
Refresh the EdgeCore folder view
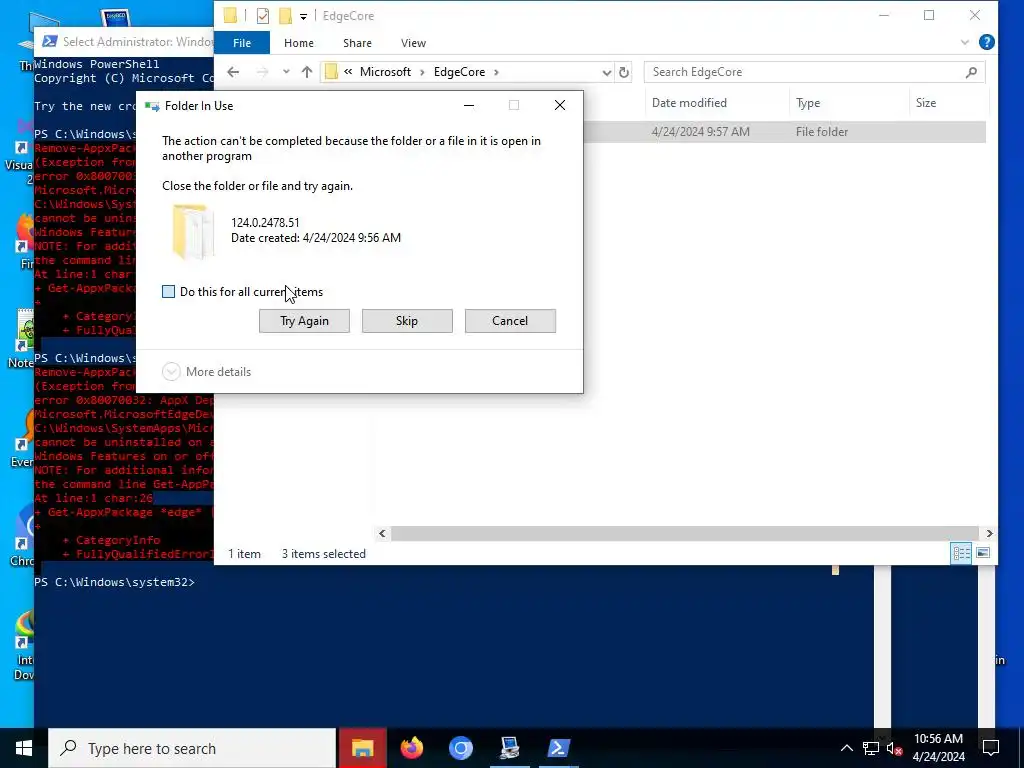[x=624, y=72]
